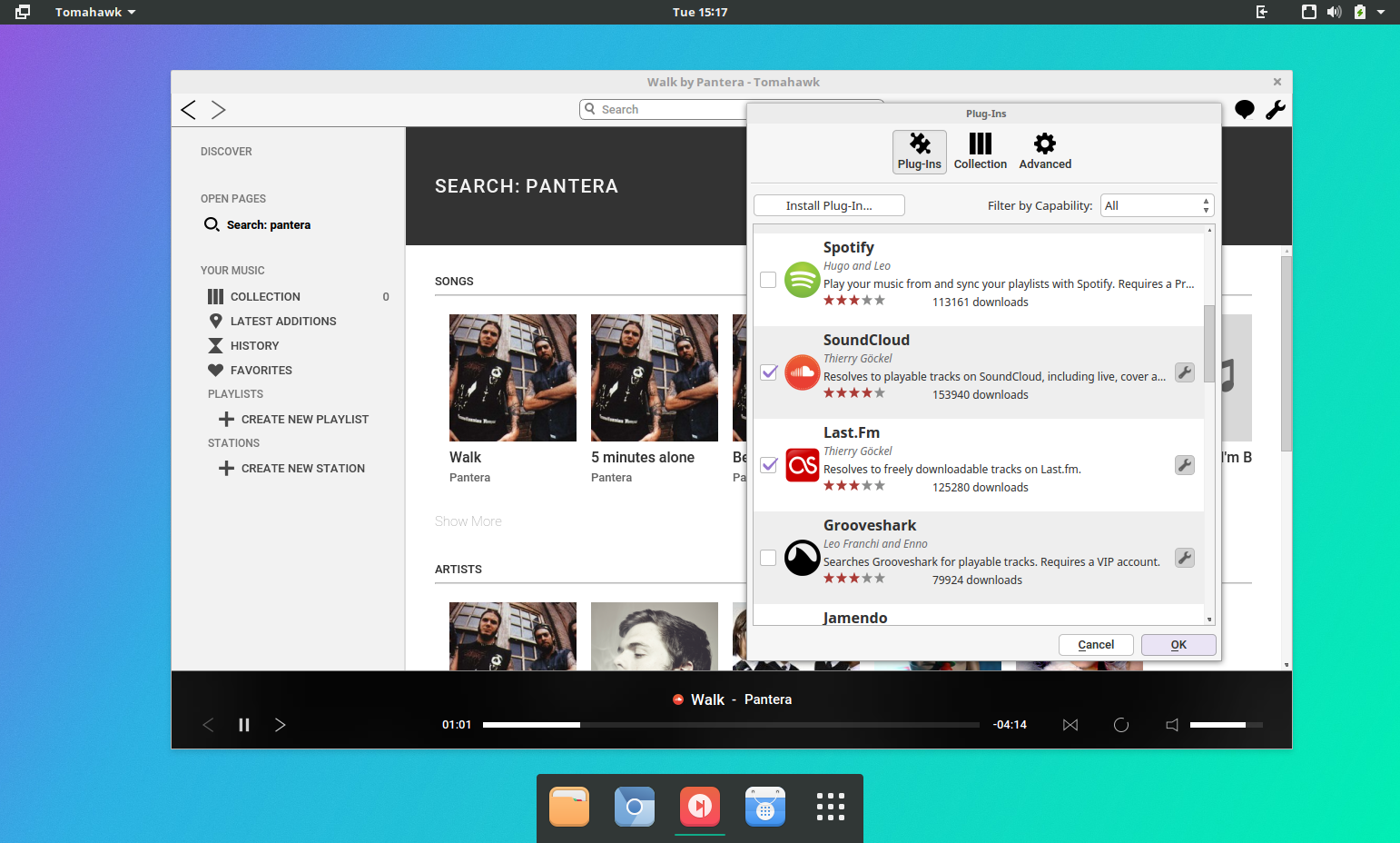
Task: Configure the Last.Fm plug-in with its wrench
Action: click(x=1185, y=465)
